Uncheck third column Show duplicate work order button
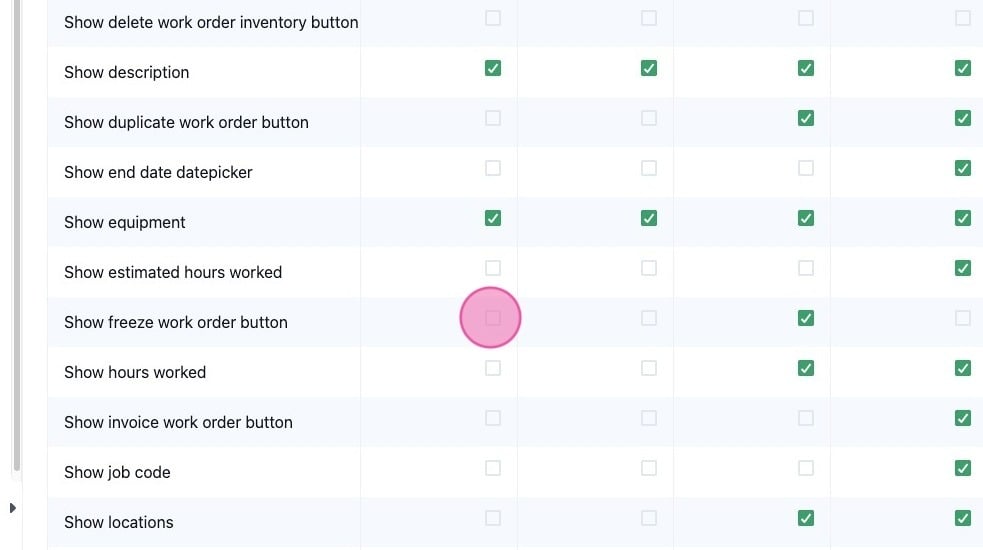This screenshot has width=983, height=550. pos(806,118)
